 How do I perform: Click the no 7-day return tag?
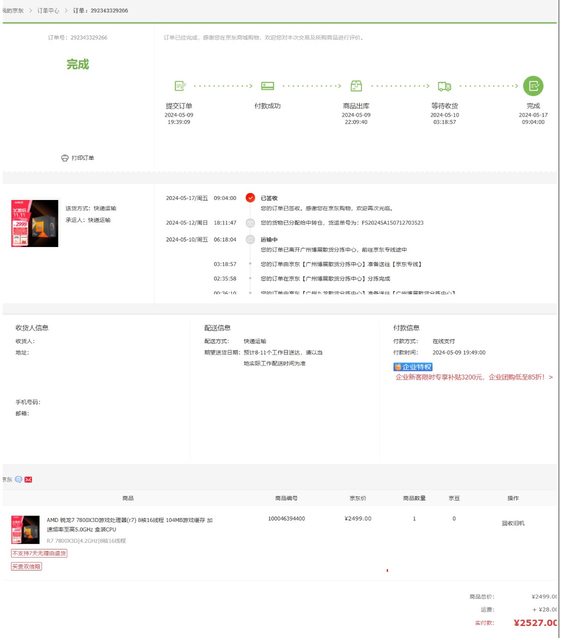tap(39, 553)
